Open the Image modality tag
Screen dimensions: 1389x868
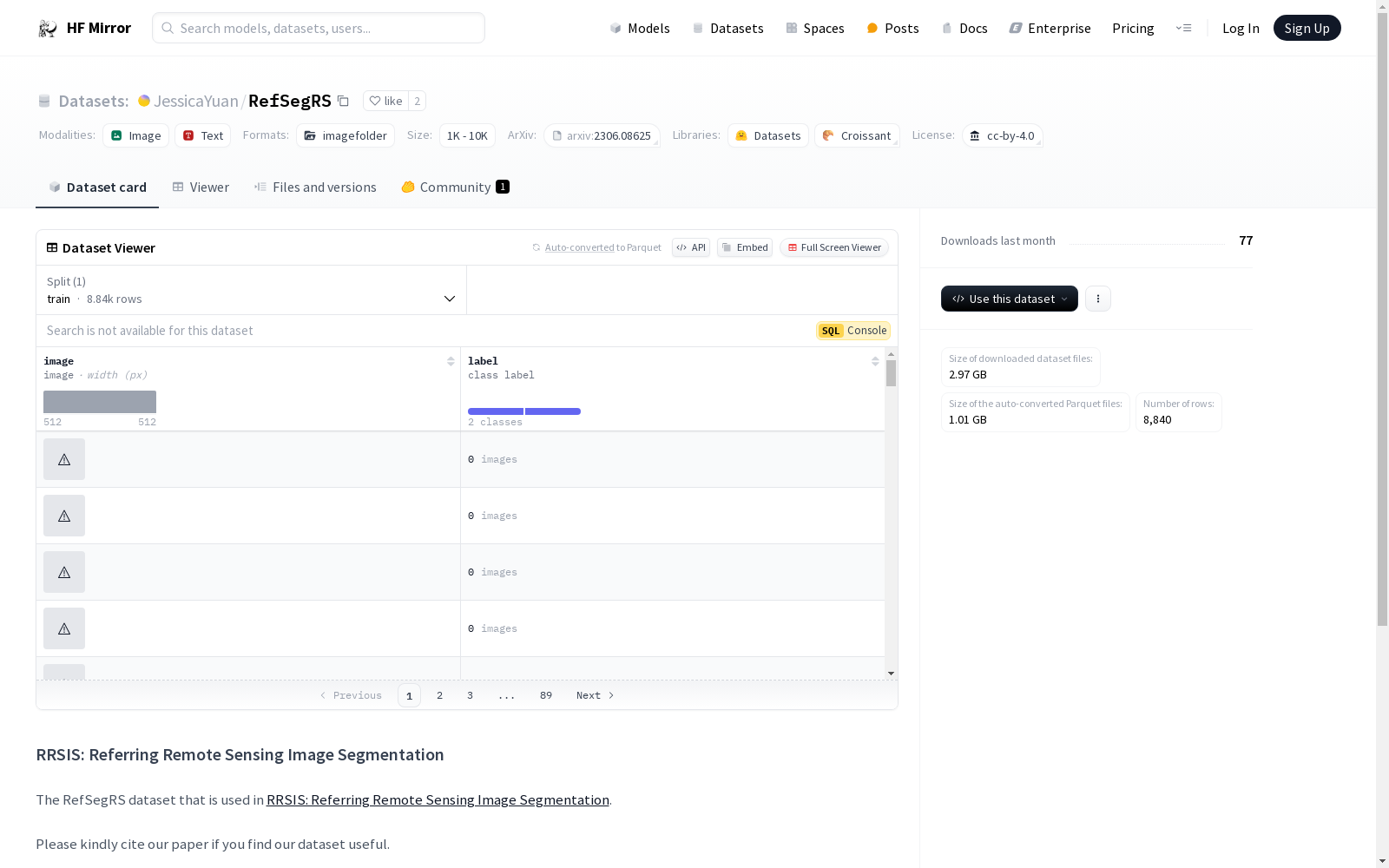click(135, 135)
